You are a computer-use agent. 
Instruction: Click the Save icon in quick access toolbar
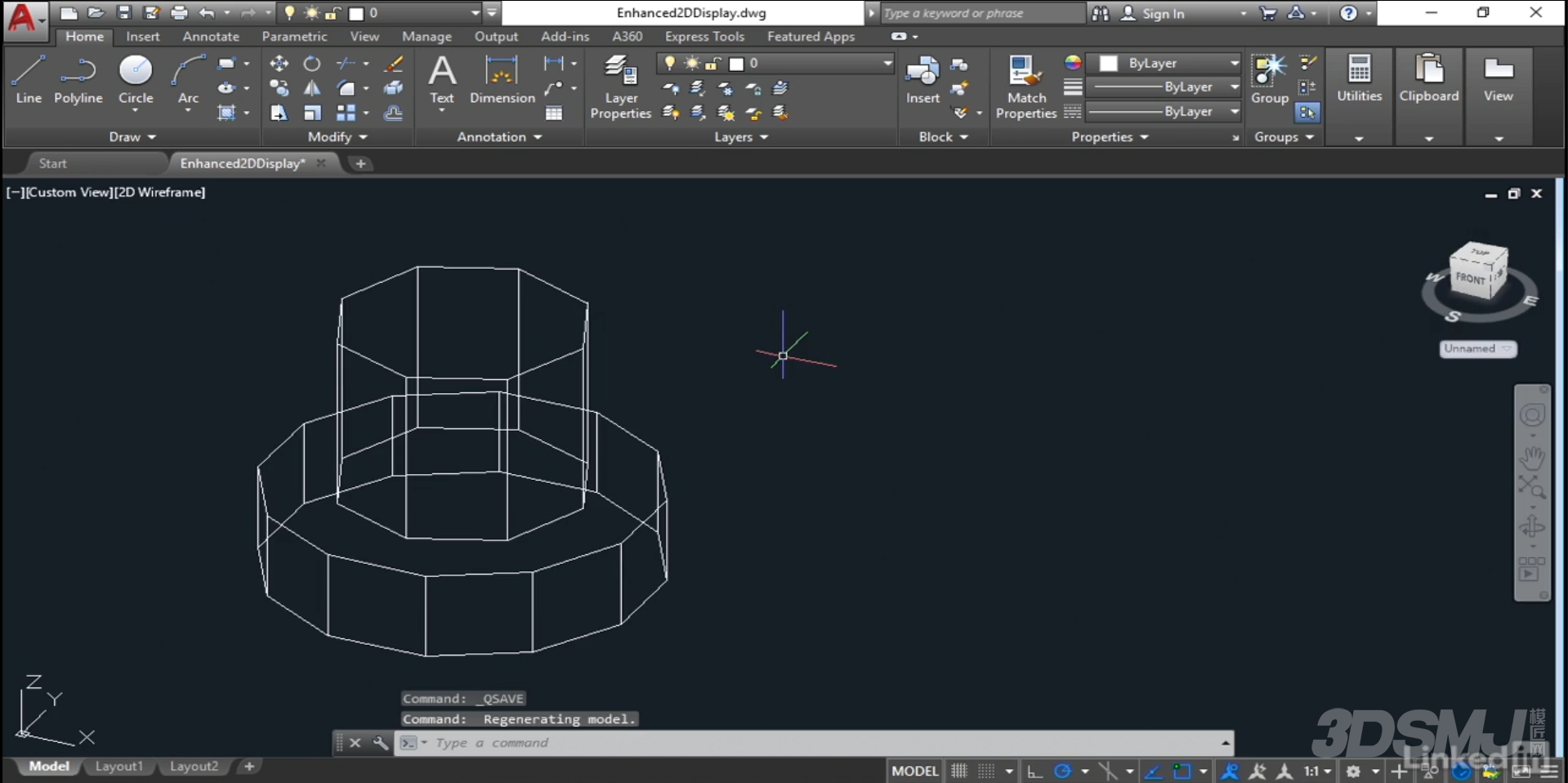tap(123, 12)
